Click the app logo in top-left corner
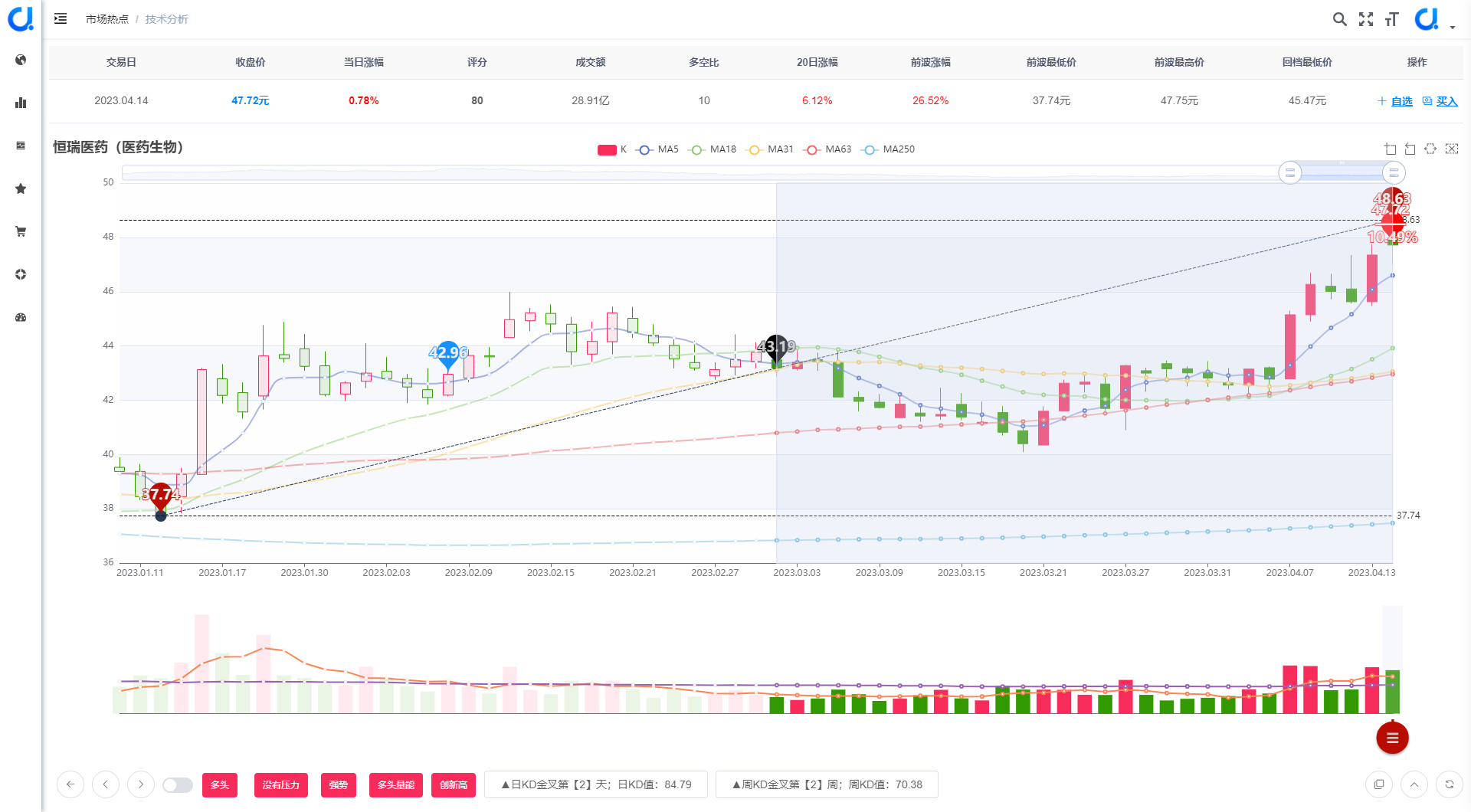Screen dimensions: 1471x812 21,18
